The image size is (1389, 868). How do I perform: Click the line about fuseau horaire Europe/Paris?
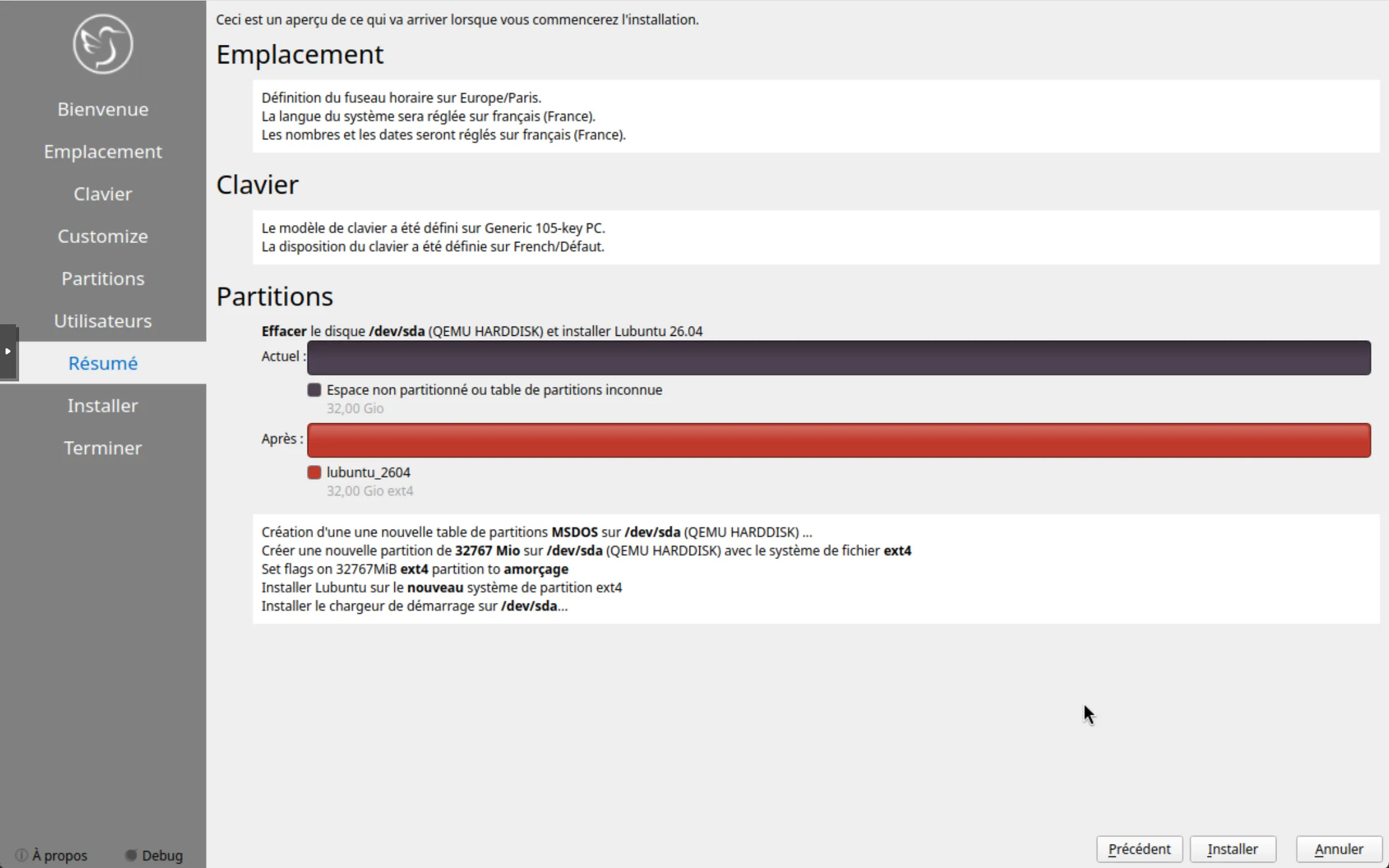coord(401,98)
